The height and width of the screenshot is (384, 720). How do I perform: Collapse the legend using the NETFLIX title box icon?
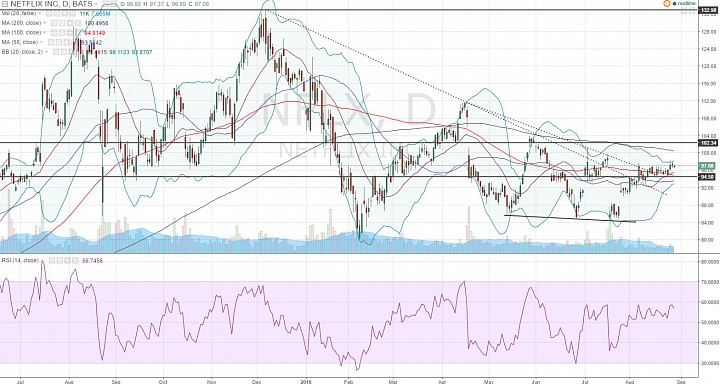(5, 4)
